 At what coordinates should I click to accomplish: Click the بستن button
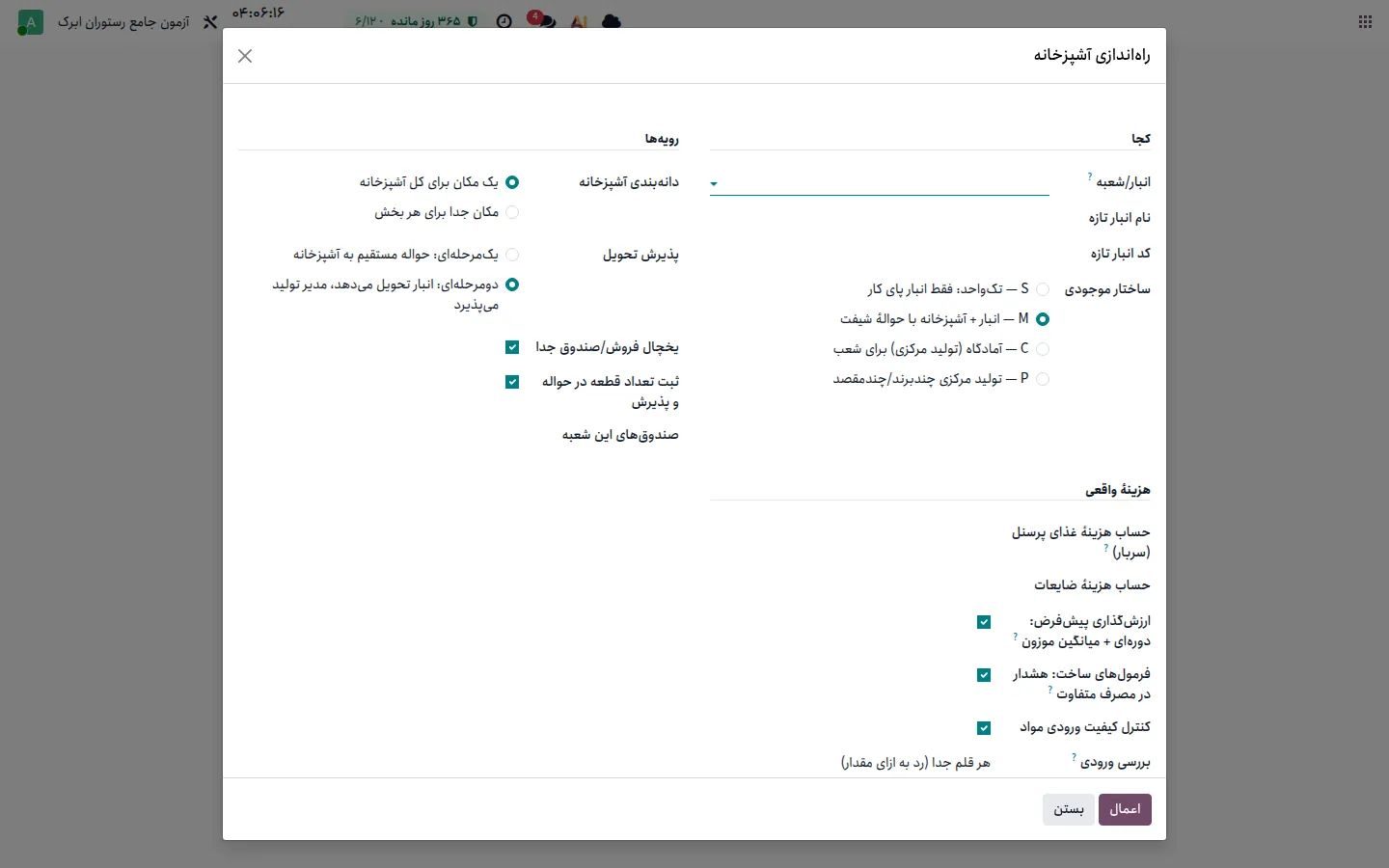pyautogui.click(x=1069, y=809)
